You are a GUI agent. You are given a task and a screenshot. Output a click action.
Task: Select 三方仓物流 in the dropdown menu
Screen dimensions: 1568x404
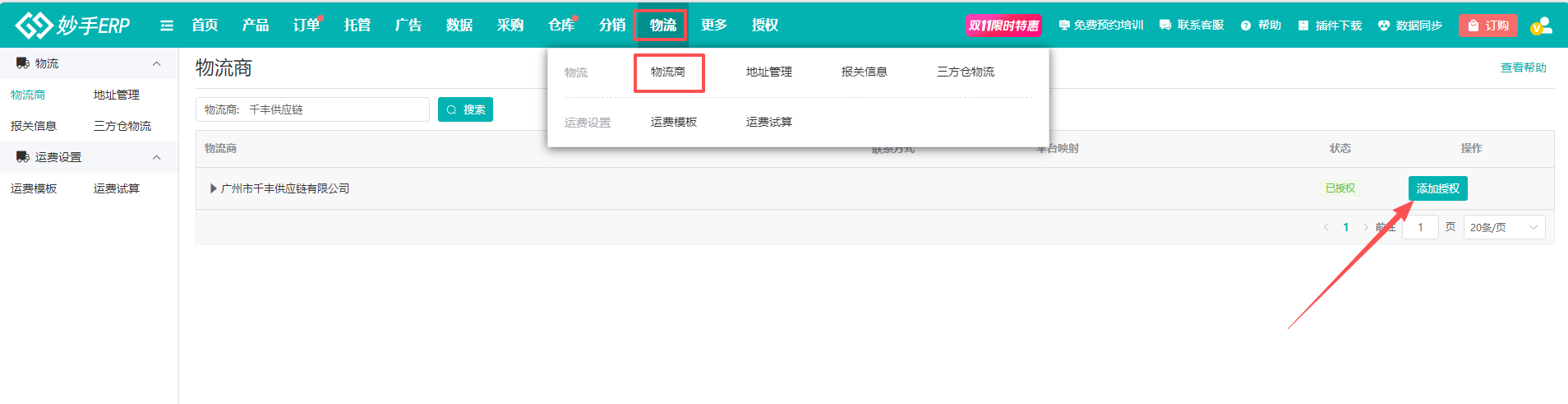(x=966, y=72)
